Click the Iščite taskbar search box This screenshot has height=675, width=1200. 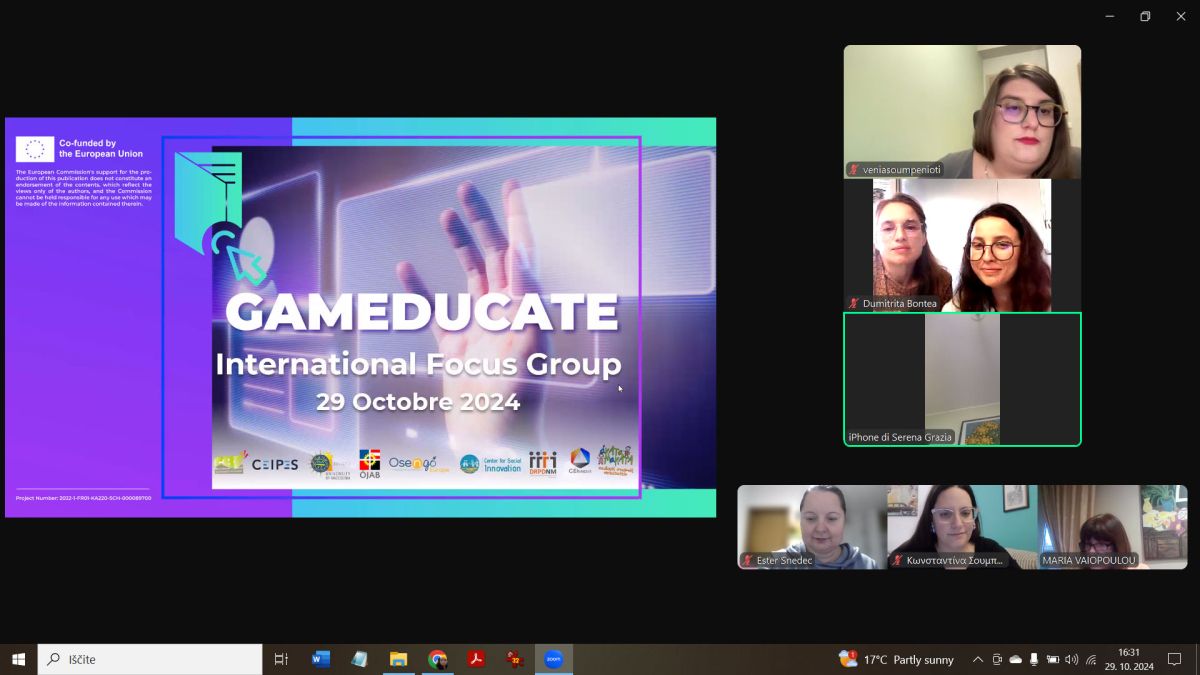150,659
